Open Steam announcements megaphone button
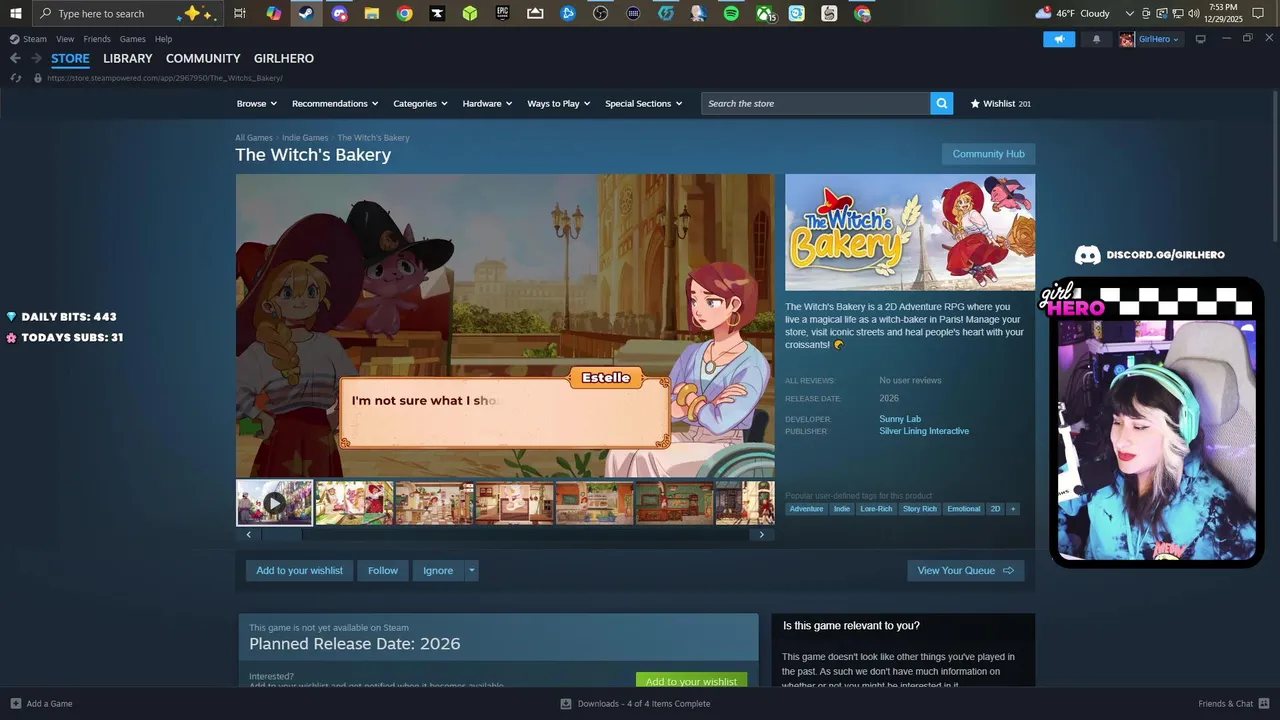 1059,39
